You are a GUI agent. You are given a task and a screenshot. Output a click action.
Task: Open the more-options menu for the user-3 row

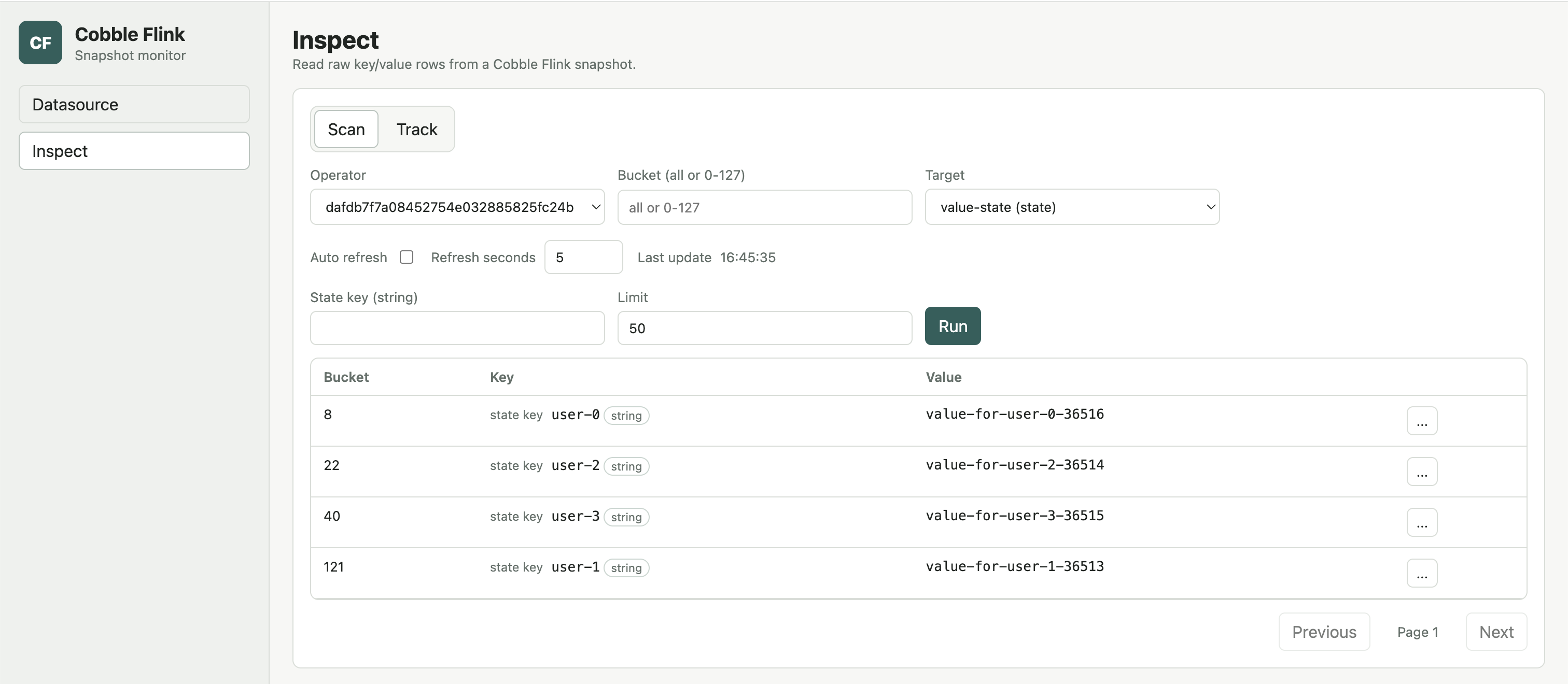(x=1421, y=523)
